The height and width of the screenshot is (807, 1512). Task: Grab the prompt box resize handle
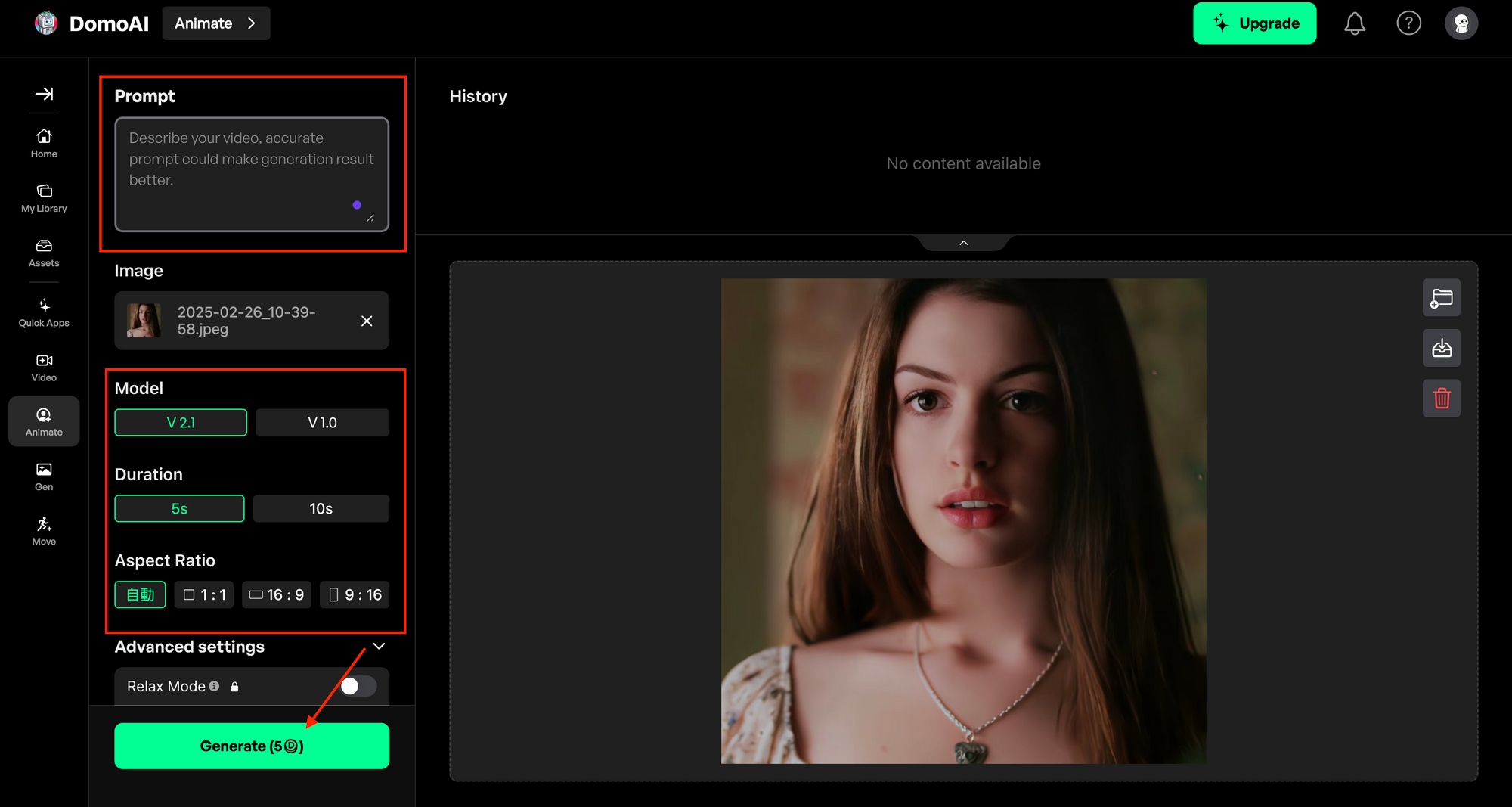pyautogui.click(x=370, y=218)
